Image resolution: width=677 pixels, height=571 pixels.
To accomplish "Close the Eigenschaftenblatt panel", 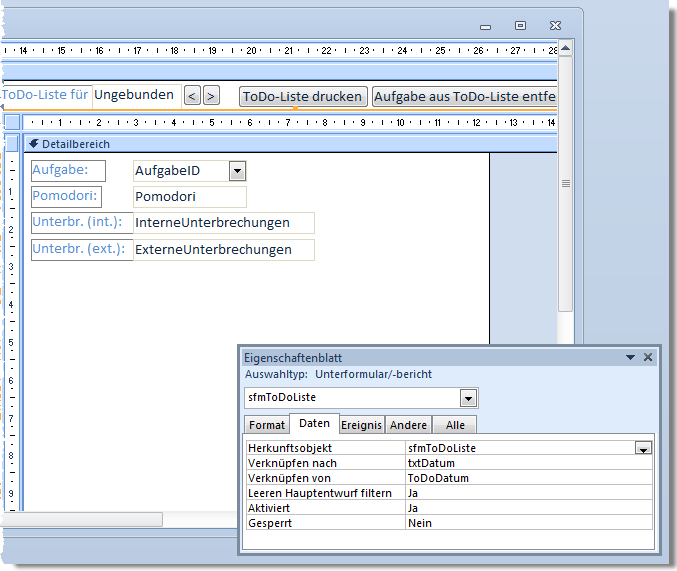I will coord(647,357).
